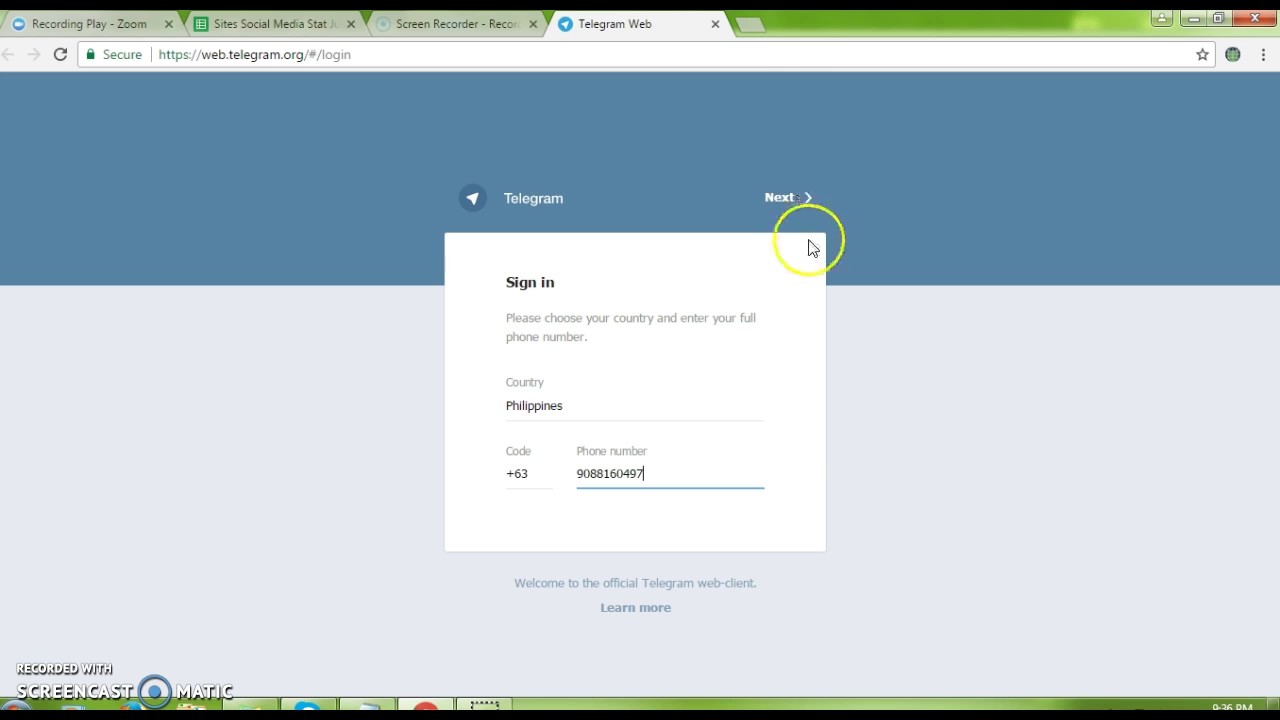Open the Country selector showing Philippines
Screen dimensions: 1280x720
pos(634,406)
